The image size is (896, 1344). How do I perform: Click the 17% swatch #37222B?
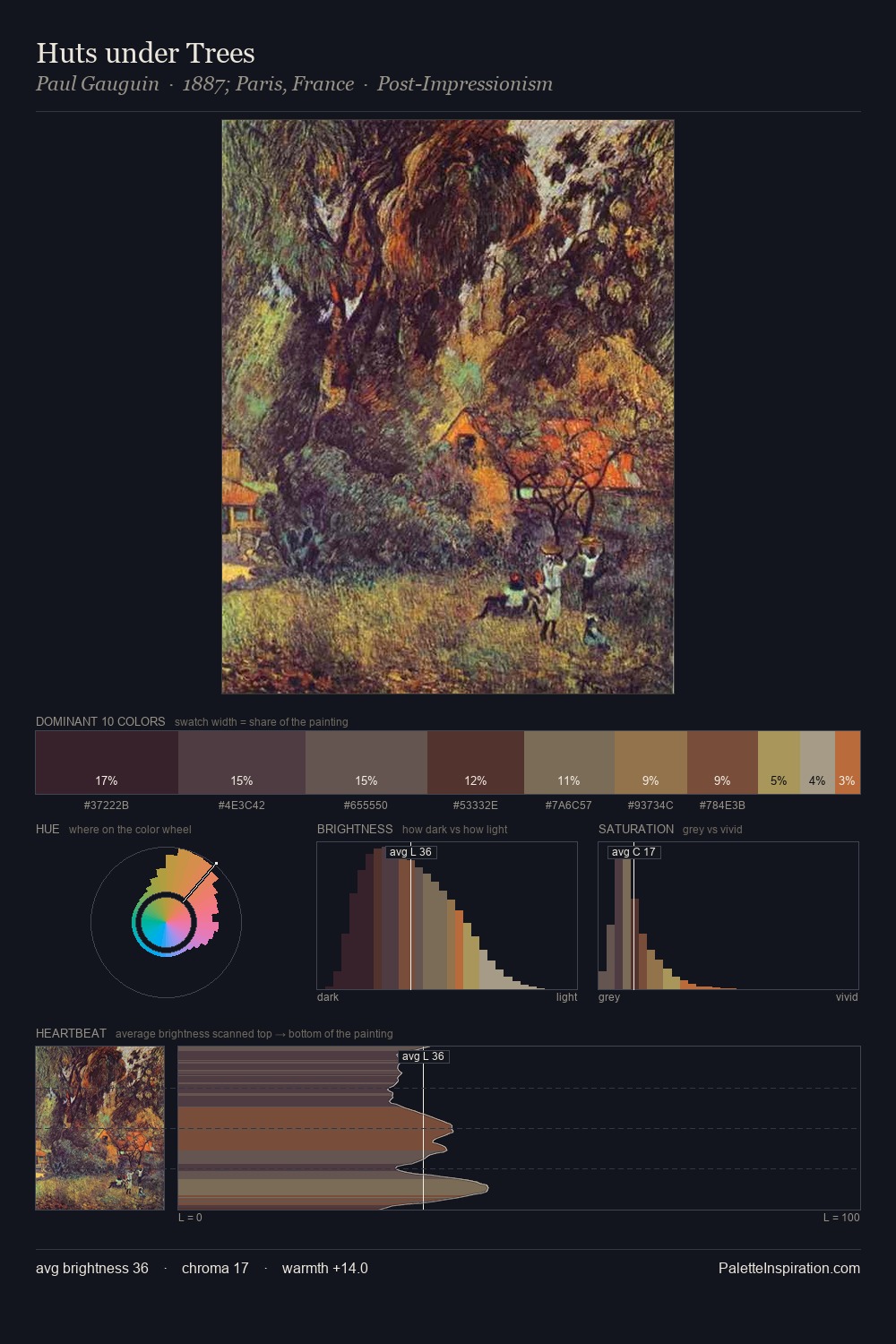(x=107, y=762)
